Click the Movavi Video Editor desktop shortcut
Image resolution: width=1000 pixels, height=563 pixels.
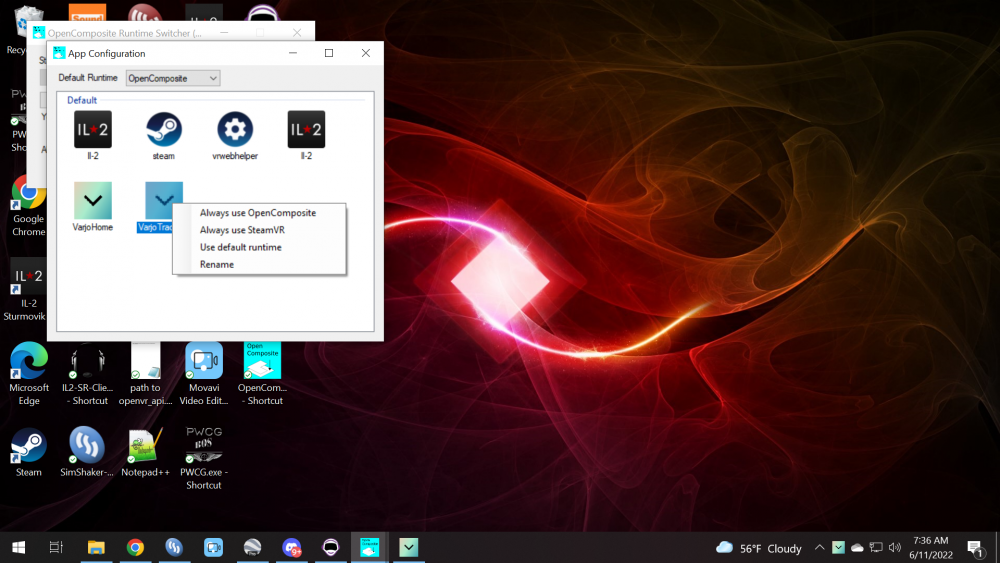pyautogui.click(x=204, y=362)
